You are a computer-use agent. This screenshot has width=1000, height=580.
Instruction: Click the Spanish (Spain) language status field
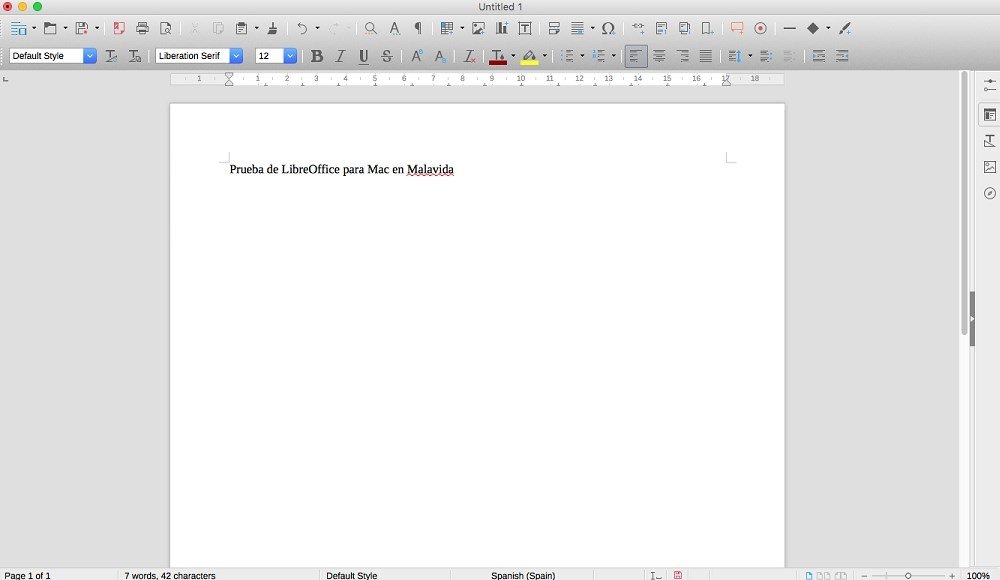click(x=523, y=575)
